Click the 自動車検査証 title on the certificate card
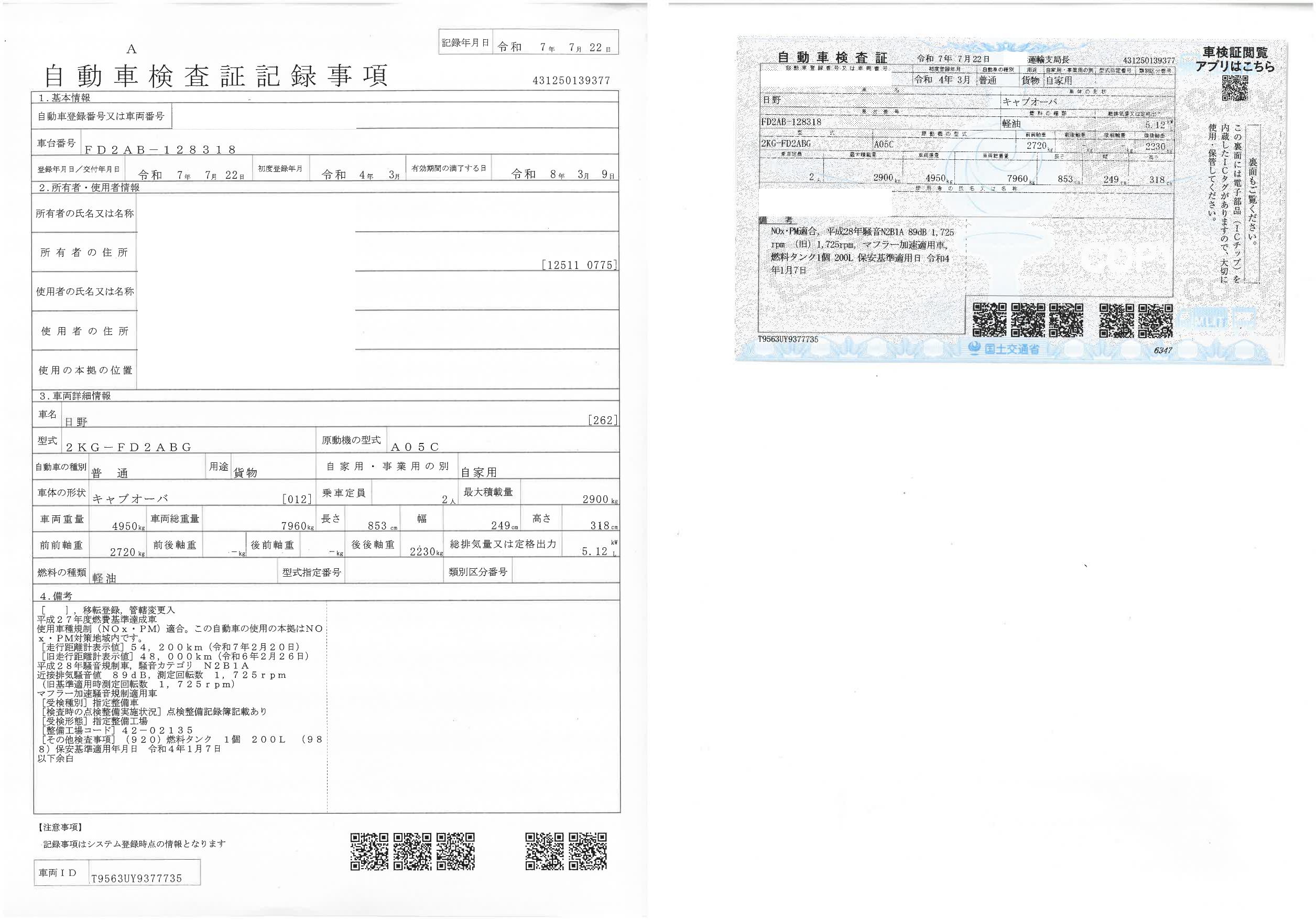Viewport: 1316px width, 920px height. (x=832, y=57)
